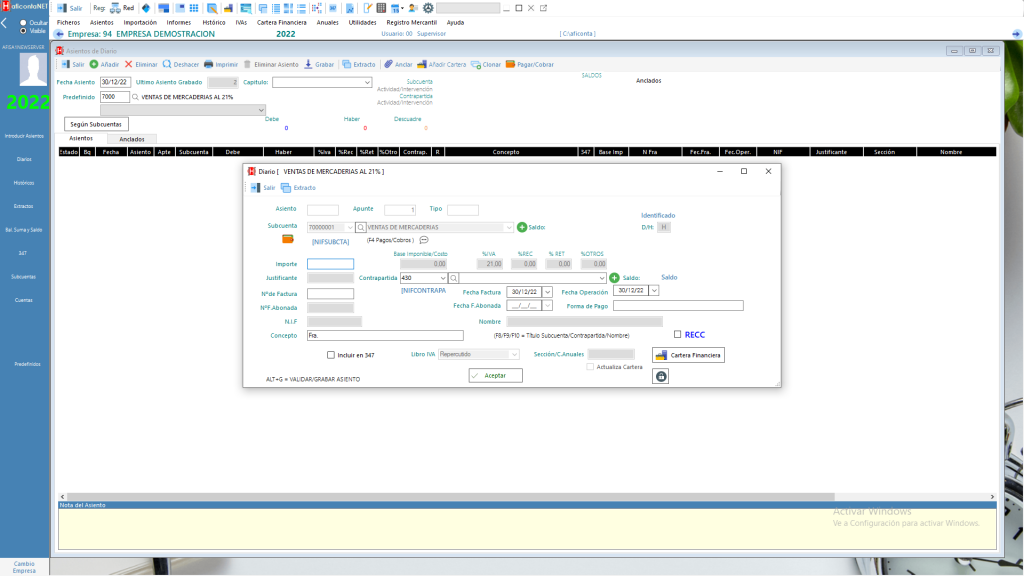Click the Añadir Cartera icon
This screenshot has width=1024, height=576.
(422, 65)
